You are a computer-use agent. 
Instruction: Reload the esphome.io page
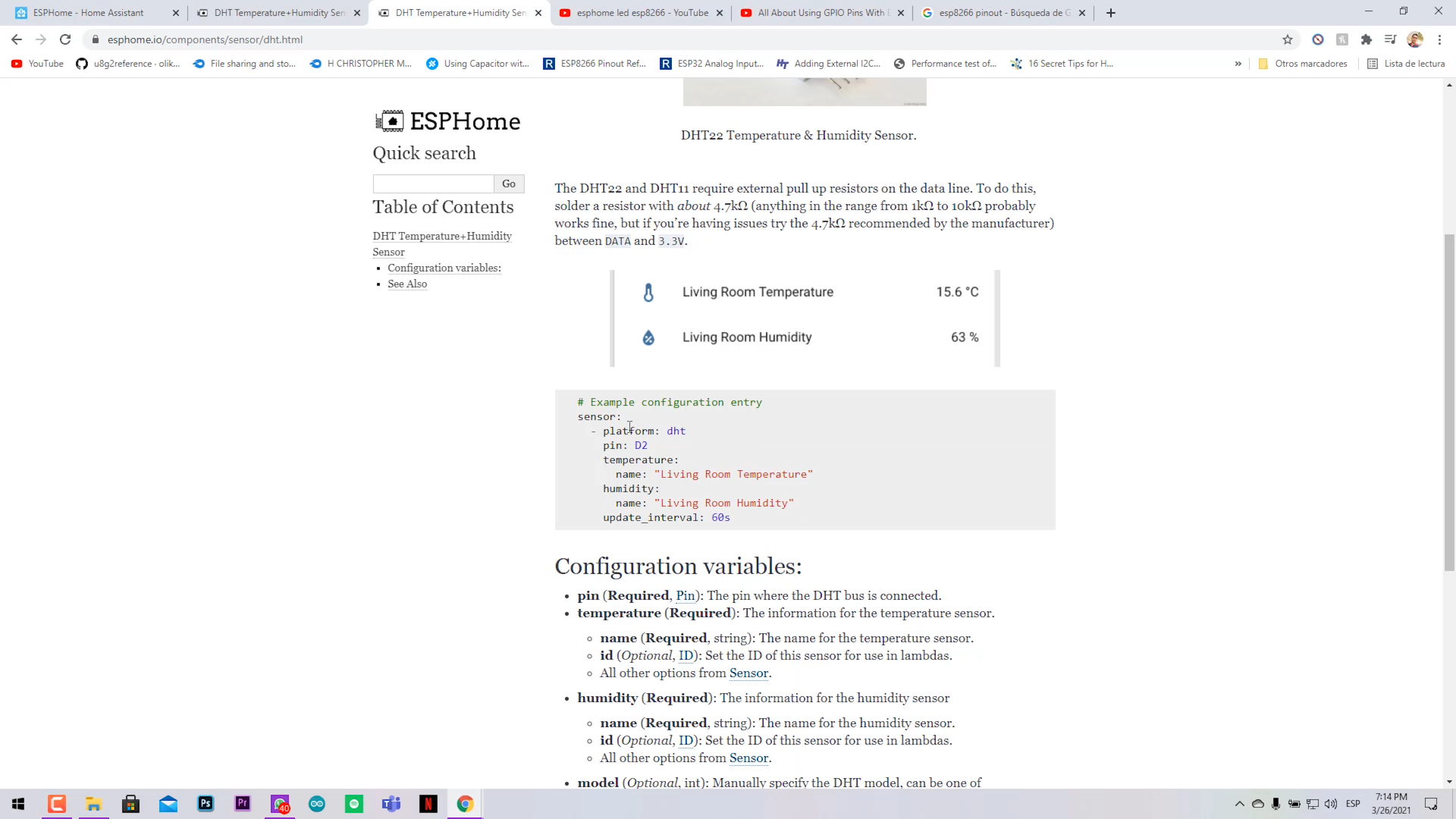pyautogui.click(x=65, y=39)
